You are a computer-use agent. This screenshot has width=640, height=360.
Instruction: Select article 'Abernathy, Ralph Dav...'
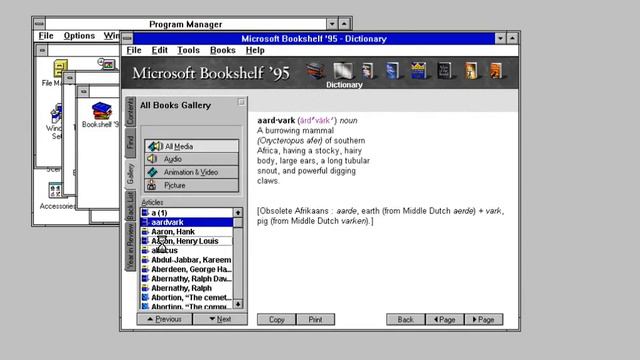point(187,278)
